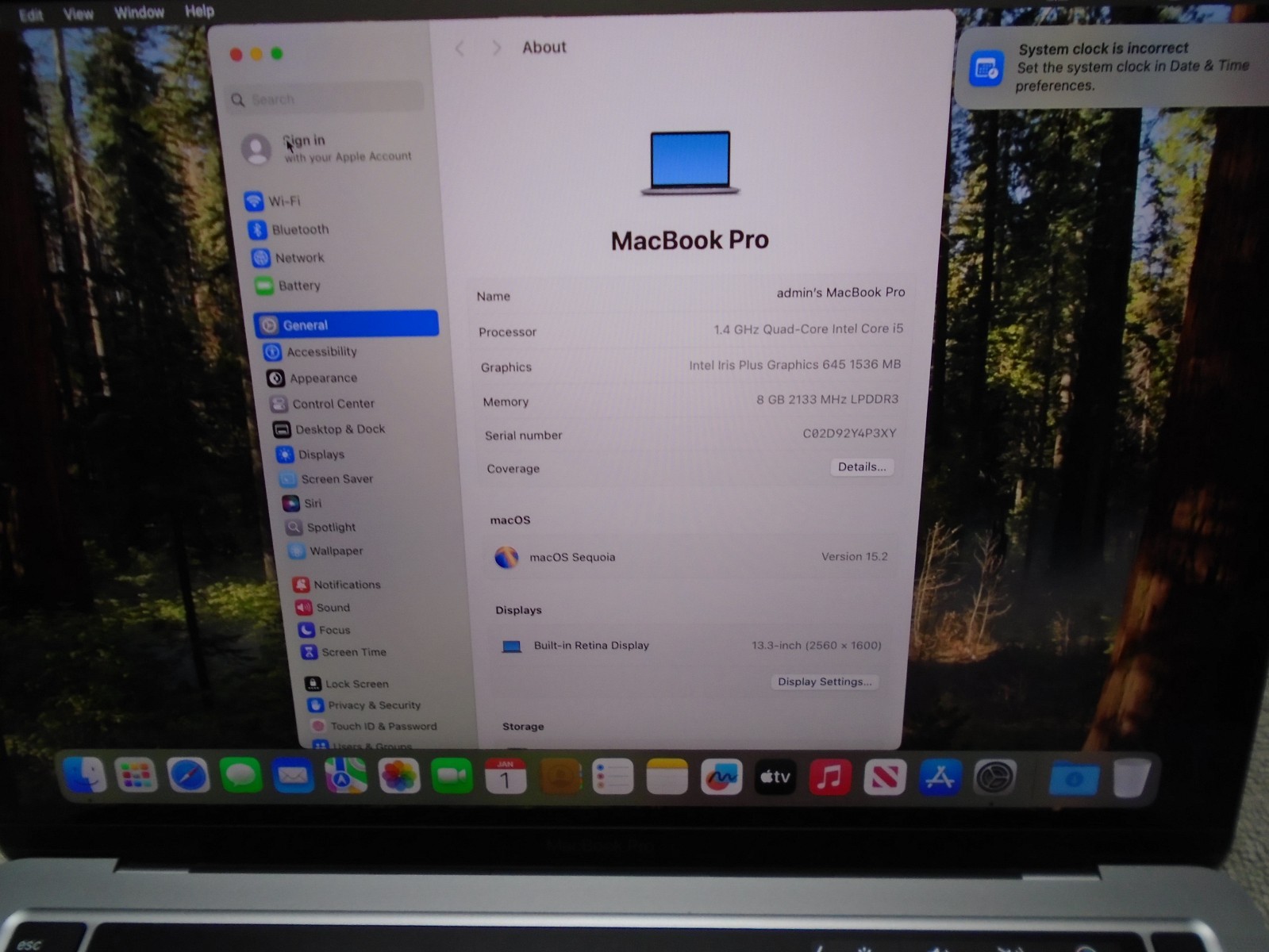
Task: Open Mail from the Dock
Action: coord(293,776)
